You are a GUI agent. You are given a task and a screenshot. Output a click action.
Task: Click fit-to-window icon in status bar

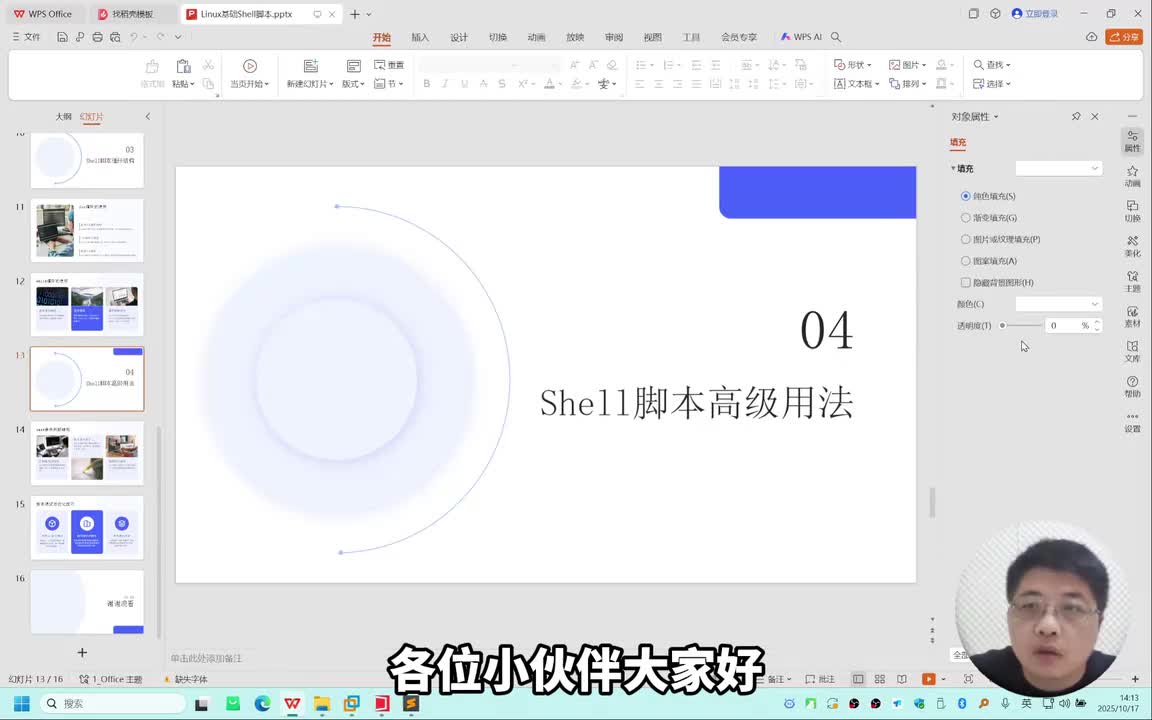tap(968, 679)
